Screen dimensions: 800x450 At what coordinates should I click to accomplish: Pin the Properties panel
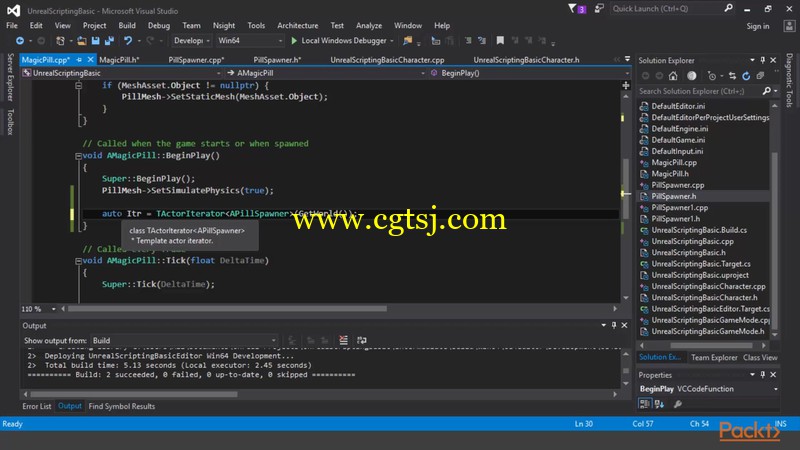click(763, 374)
